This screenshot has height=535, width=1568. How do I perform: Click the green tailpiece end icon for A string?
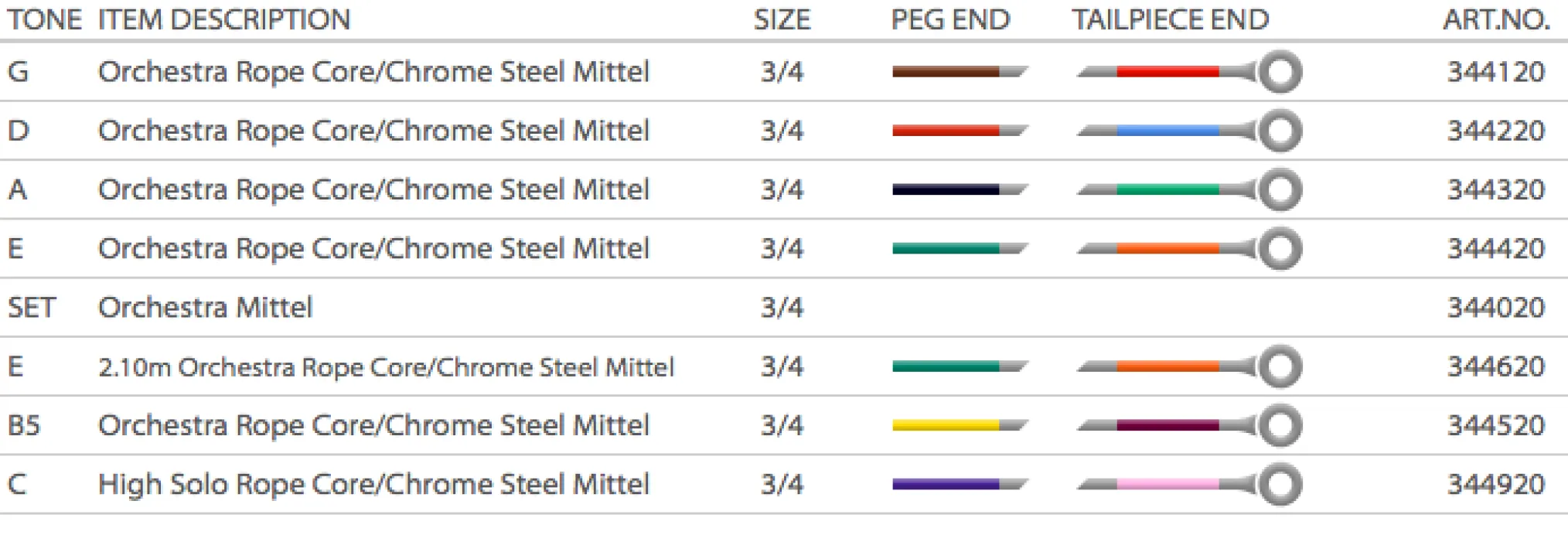point(1188,190)
